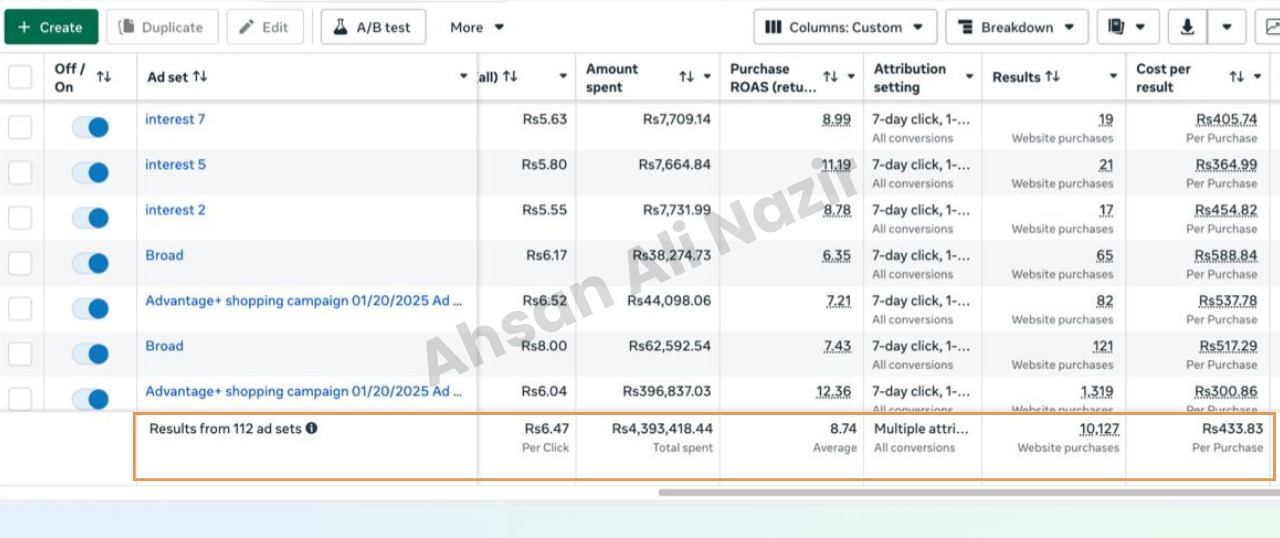Image resolution: width=1280 pixels, height=538 pixels.
Task: Open the Cost per result column dropdown
Action: pyautogui.click(x=1258, y=77)
